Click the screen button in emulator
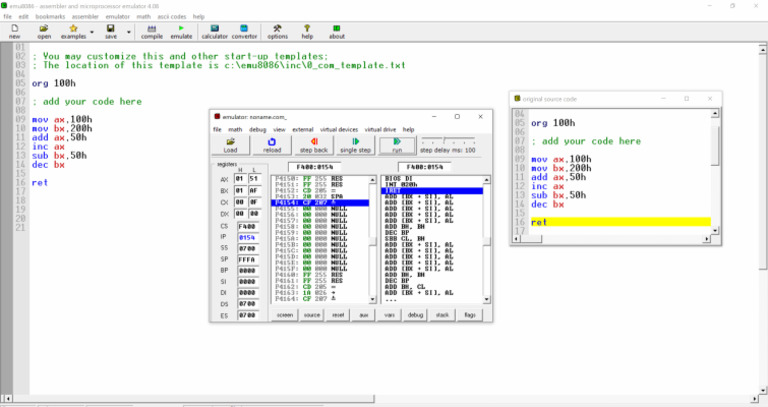768x407 pixels. pyautogui.click(x=285, y=315)
